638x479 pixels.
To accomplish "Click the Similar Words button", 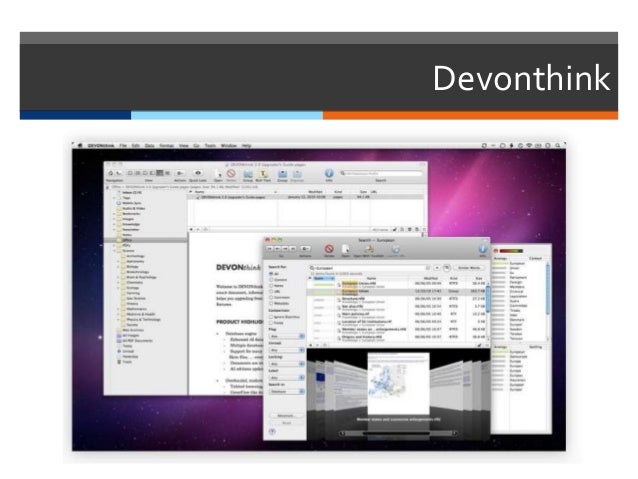I will [469, 268].
